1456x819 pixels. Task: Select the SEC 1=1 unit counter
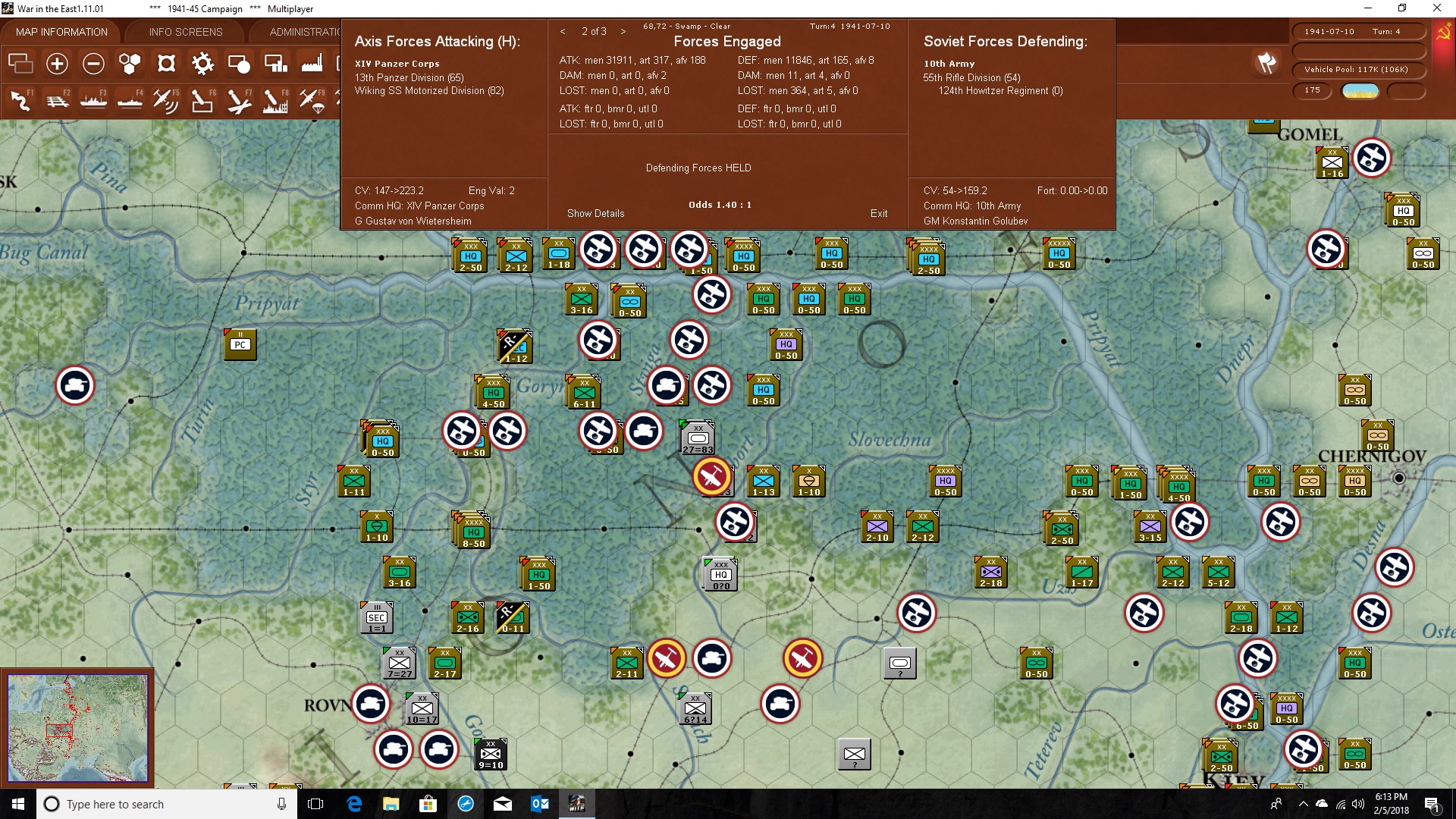[x=377, y=617]
